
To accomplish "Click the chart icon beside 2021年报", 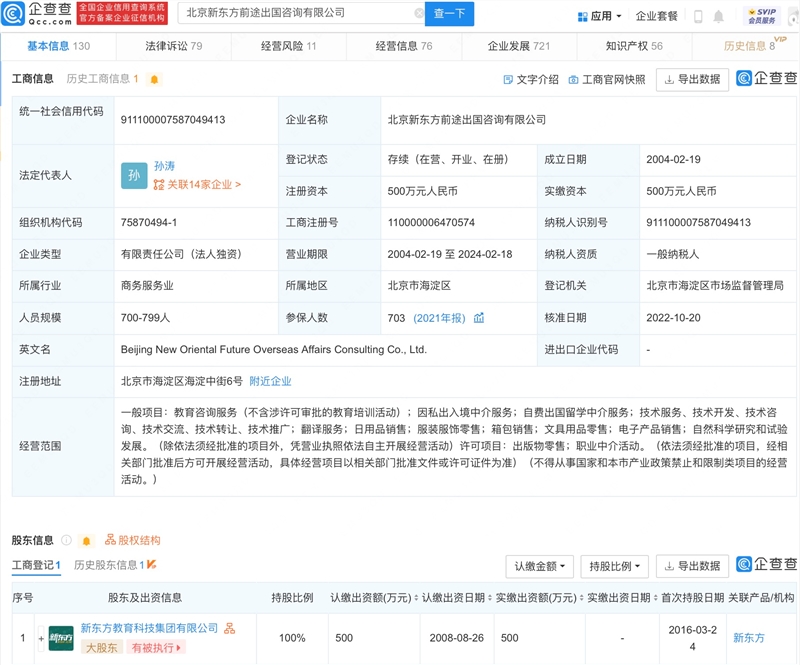I will click(479, 318).
